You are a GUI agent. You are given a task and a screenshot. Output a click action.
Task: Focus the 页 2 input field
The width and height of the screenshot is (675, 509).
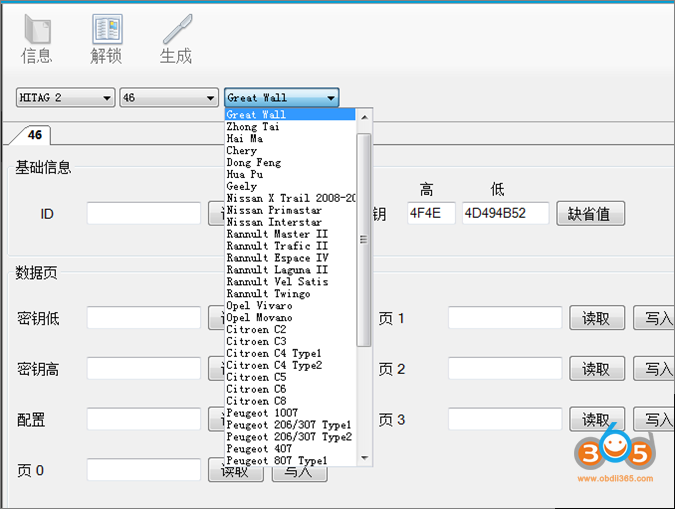tap(505, 369)
